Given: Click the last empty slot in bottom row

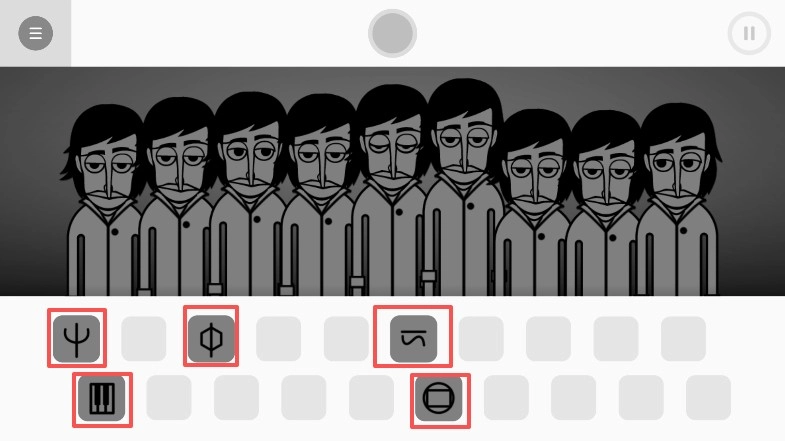Looking at the screenshot, I should pos(708,397).
